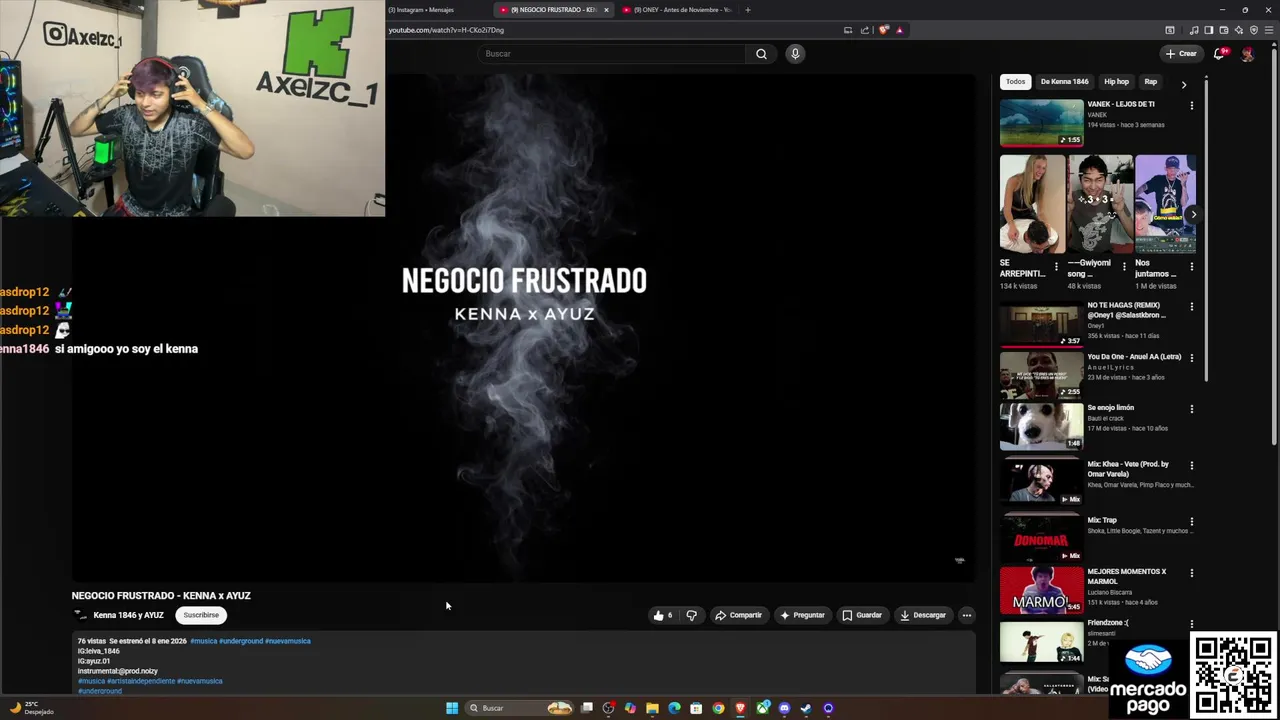The height and width of the screenshot is (720, 1280).
Task: Open options for Mix: Khea - Vete
Action: pos(1191,465)
